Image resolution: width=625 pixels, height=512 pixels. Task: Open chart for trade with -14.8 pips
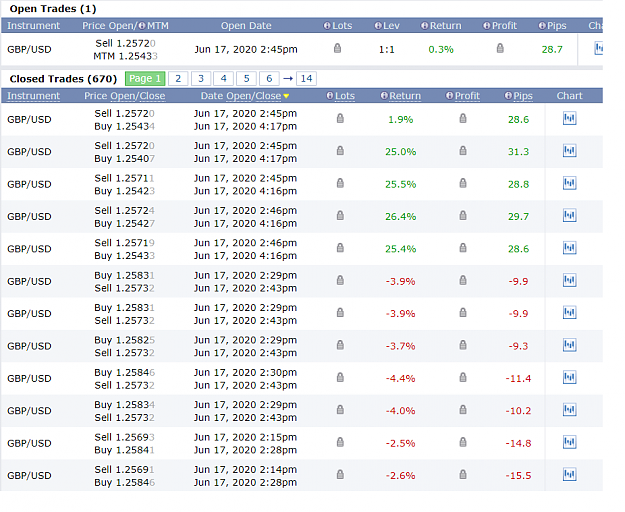click(x=570, y=442)
